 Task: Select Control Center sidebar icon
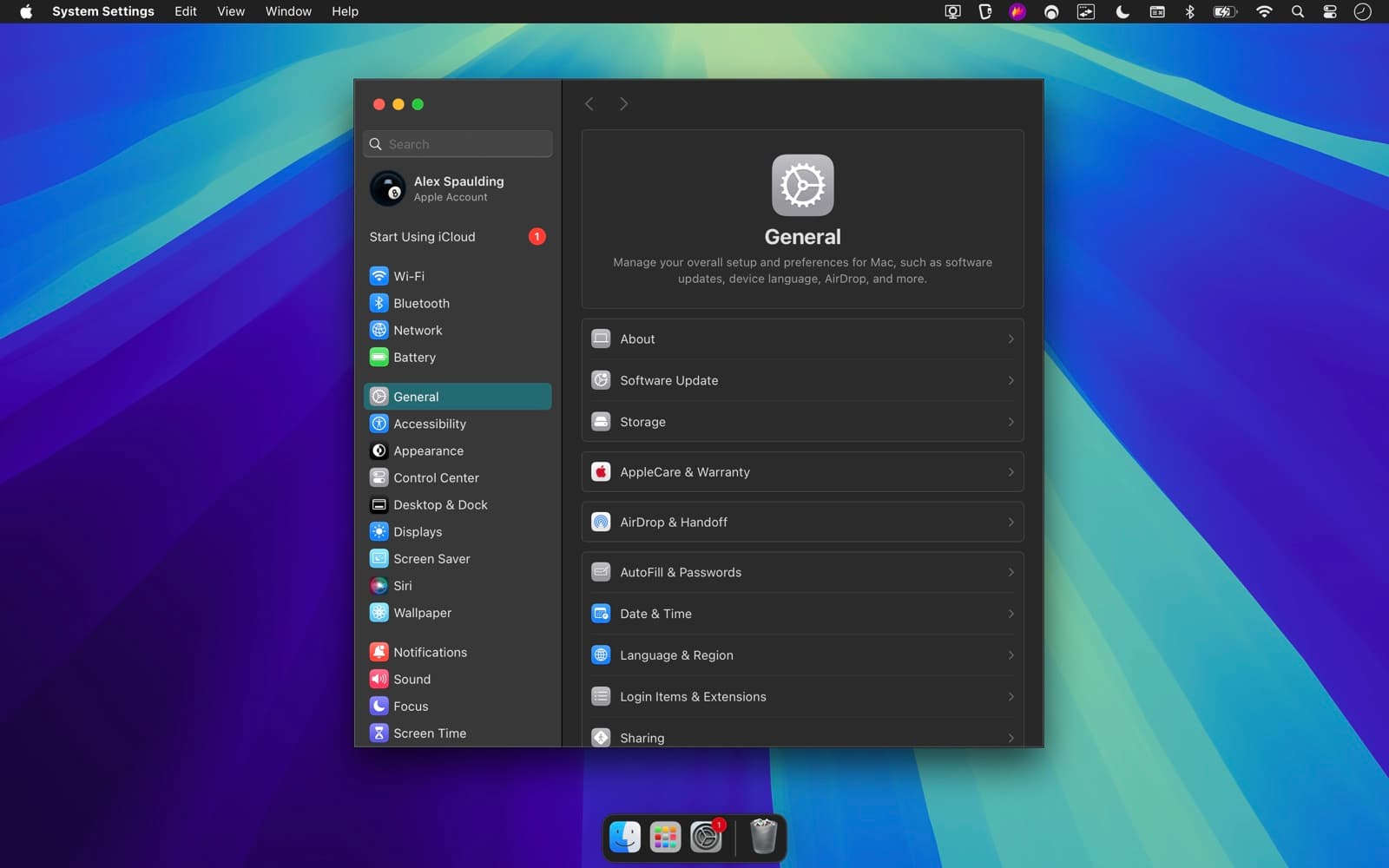click(x=379, y=477)
